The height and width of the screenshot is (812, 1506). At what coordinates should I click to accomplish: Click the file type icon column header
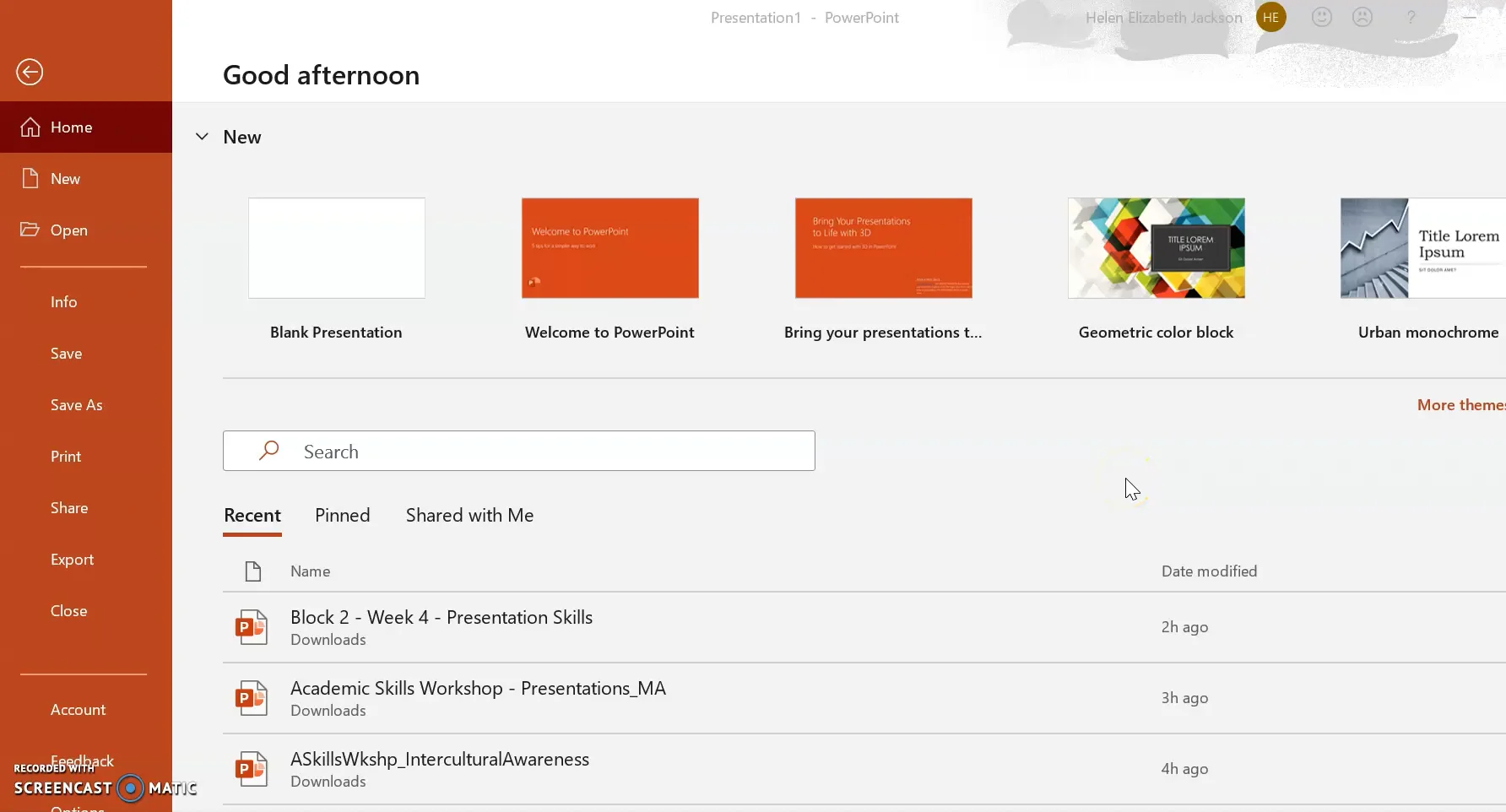[x=252, y=571]
